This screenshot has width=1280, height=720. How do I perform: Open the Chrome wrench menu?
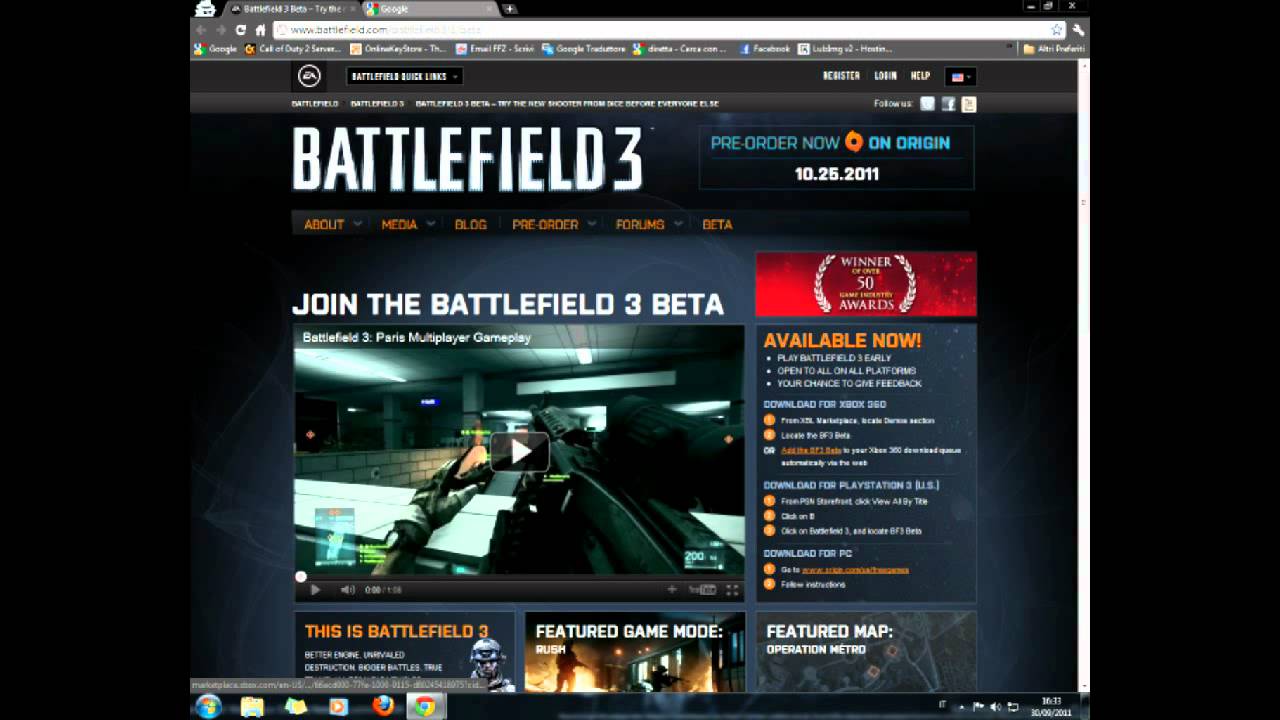pyautogui.click(x=1078, y=30)
